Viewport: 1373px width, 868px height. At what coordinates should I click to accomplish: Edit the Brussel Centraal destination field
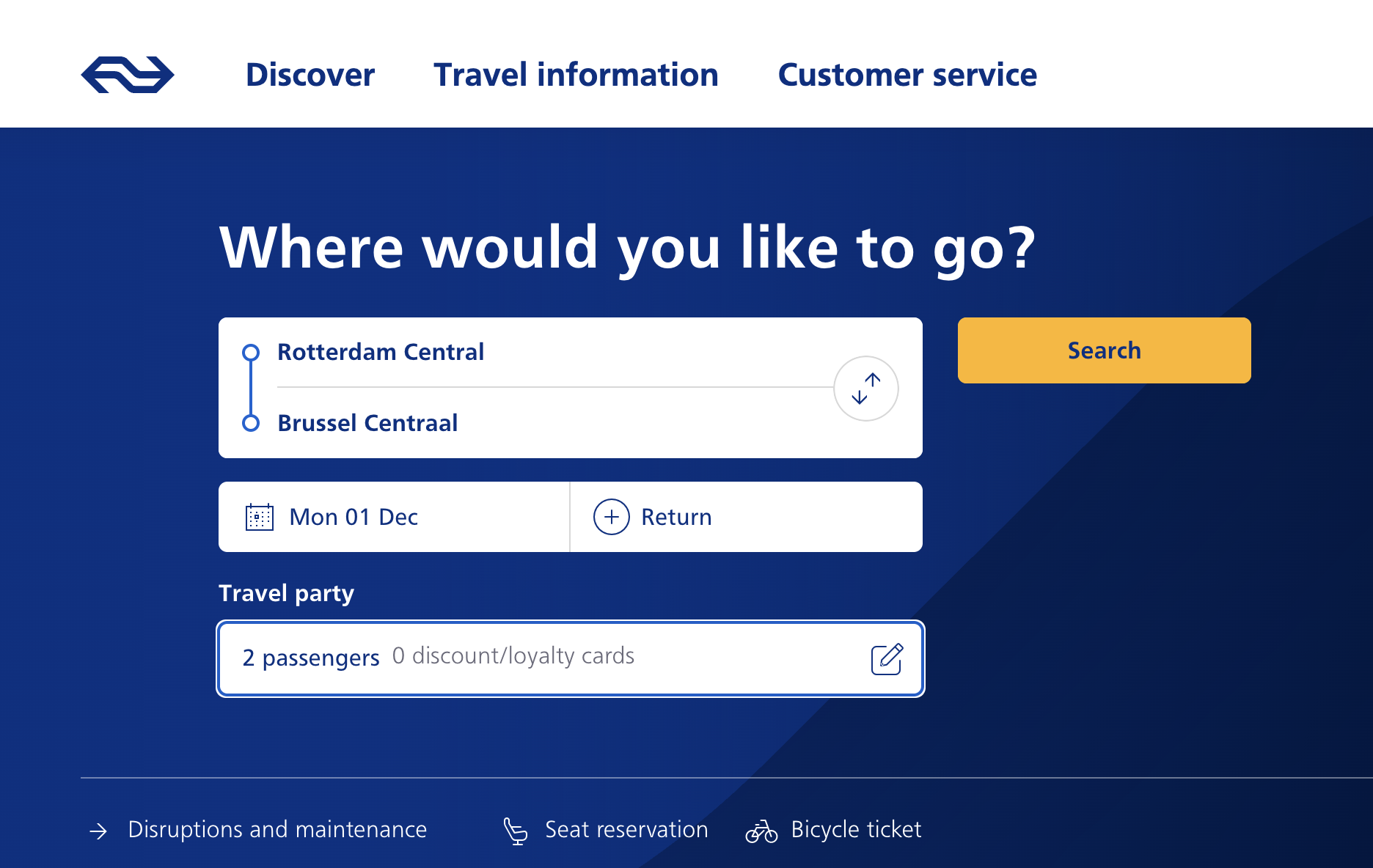pos(367,423)
